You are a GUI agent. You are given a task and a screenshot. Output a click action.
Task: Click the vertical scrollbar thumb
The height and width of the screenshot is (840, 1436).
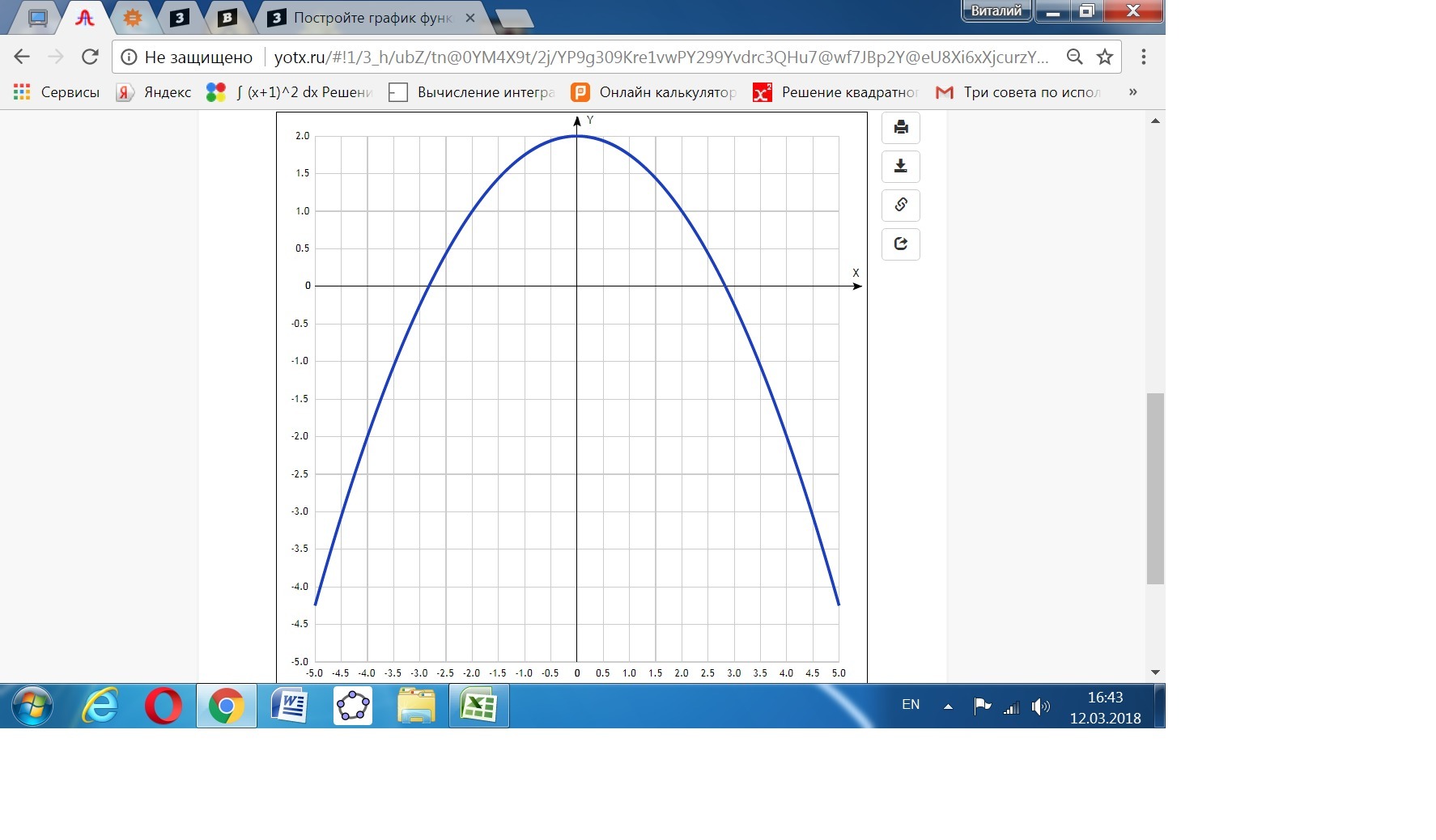[1155, 488]
